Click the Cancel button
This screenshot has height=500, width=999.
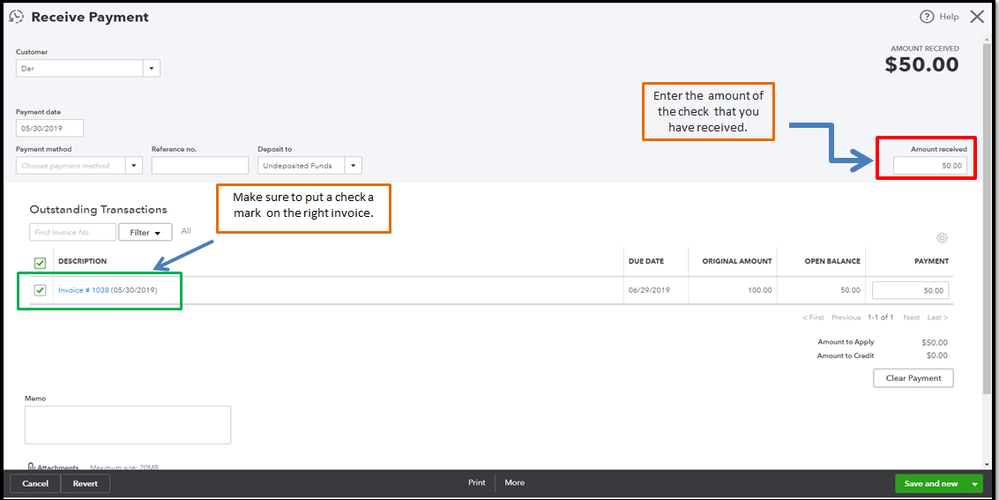click(35, 484)
